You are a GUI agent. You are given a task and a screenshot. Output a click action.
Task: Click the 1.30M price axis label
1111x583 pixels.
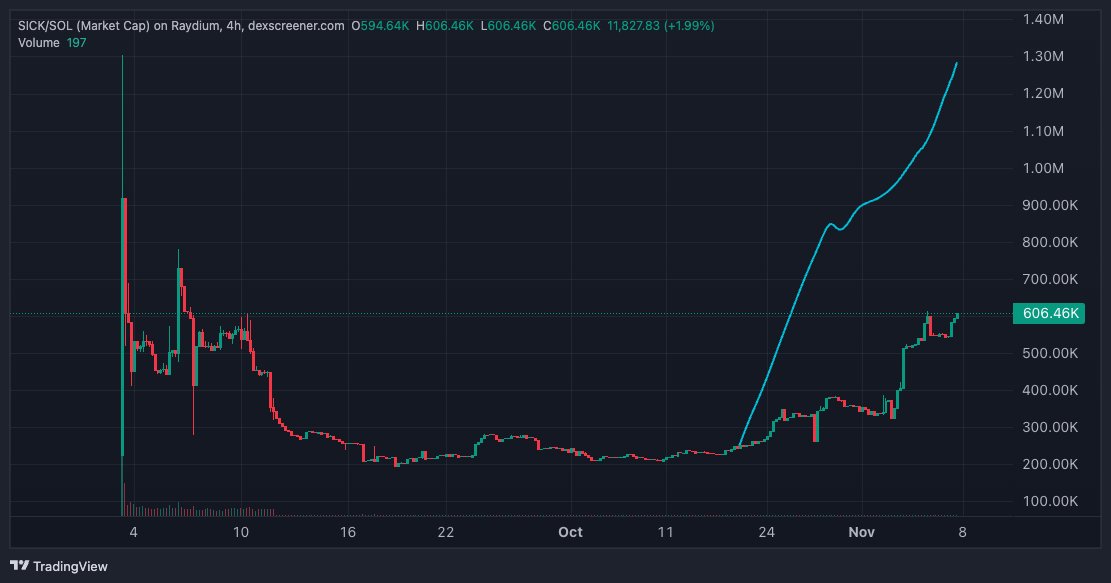[x=1043, y=56]
